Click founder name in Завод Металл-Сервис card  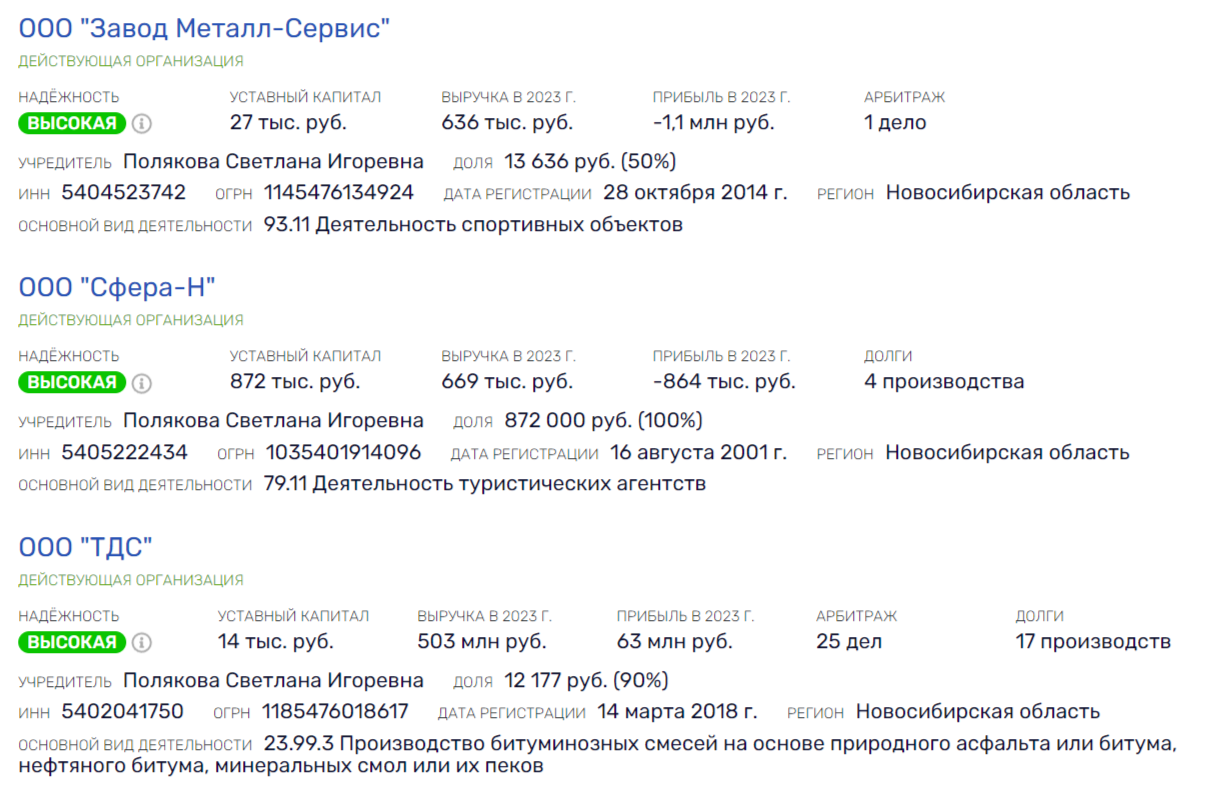[273, 162]
